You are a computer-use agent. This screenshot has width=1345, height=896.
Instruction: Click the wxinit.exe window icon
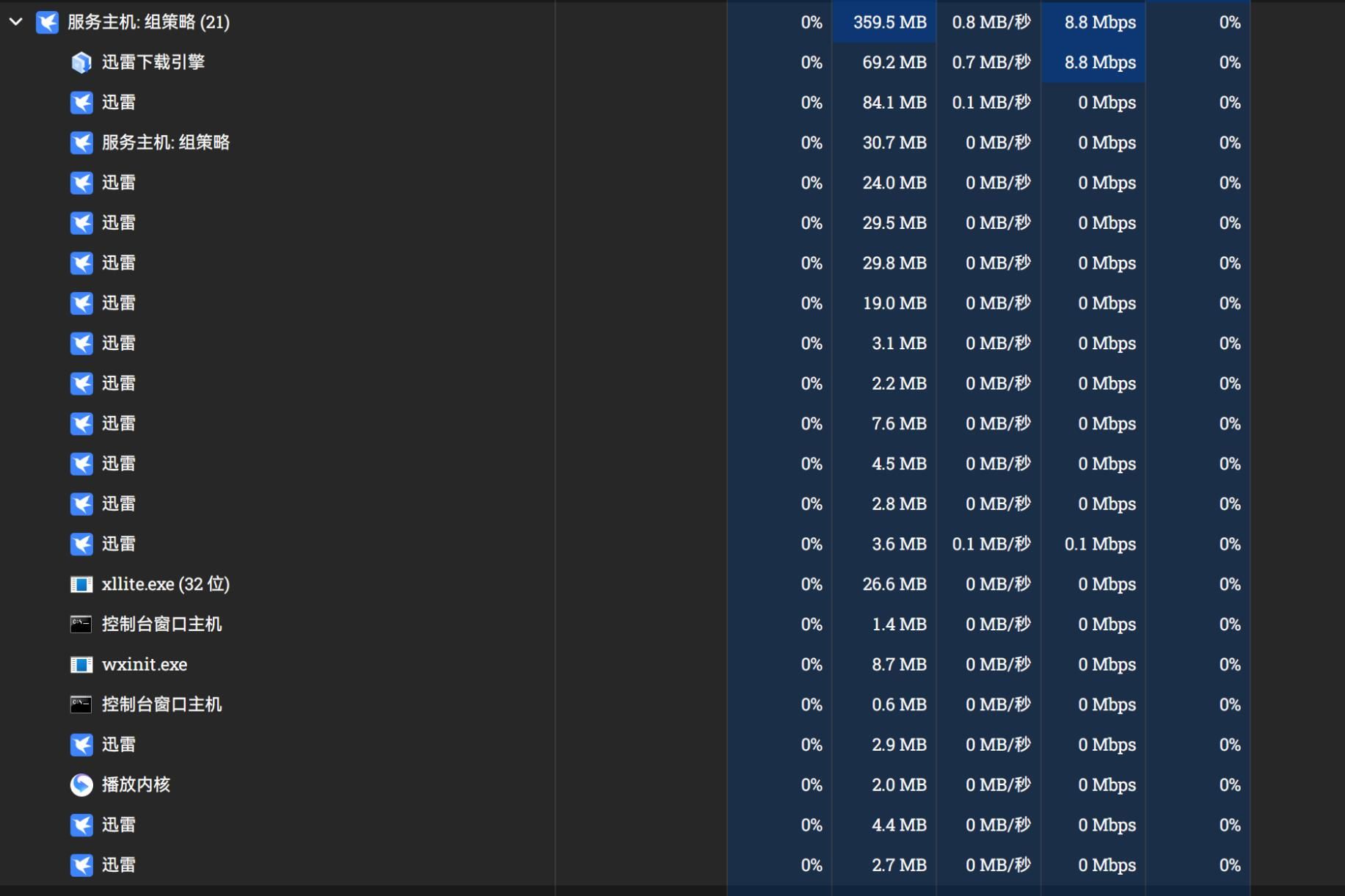coord(81,665)
